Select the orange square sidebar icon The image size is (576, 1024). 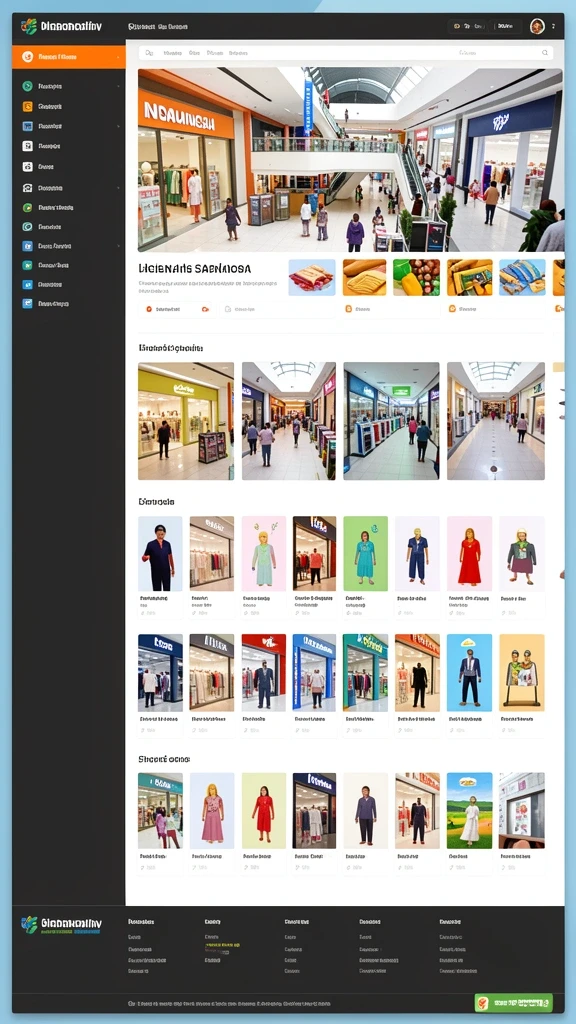tap(27, 106)
